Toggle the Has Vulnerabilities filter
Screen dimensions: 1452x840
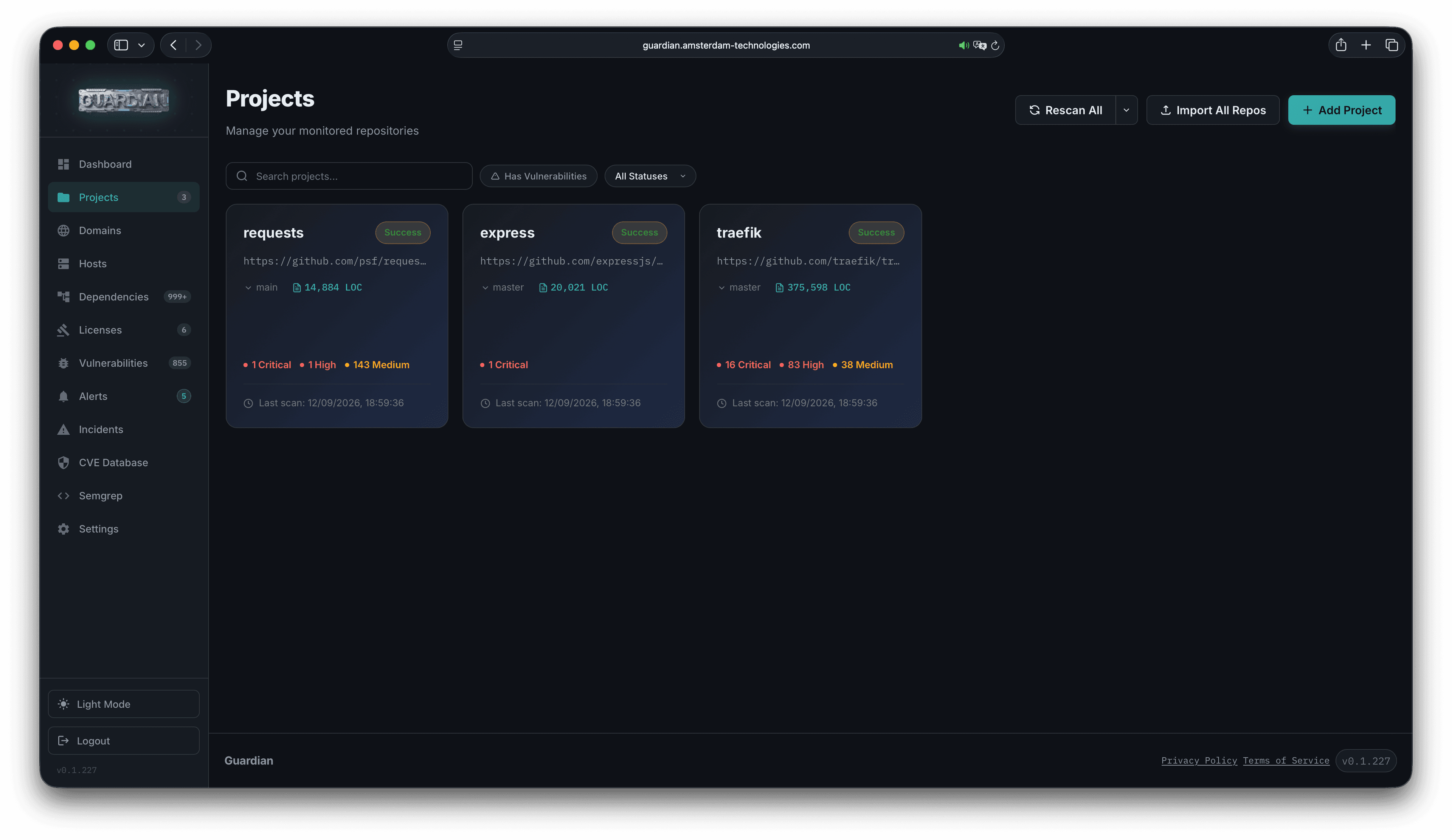[538, 176]
